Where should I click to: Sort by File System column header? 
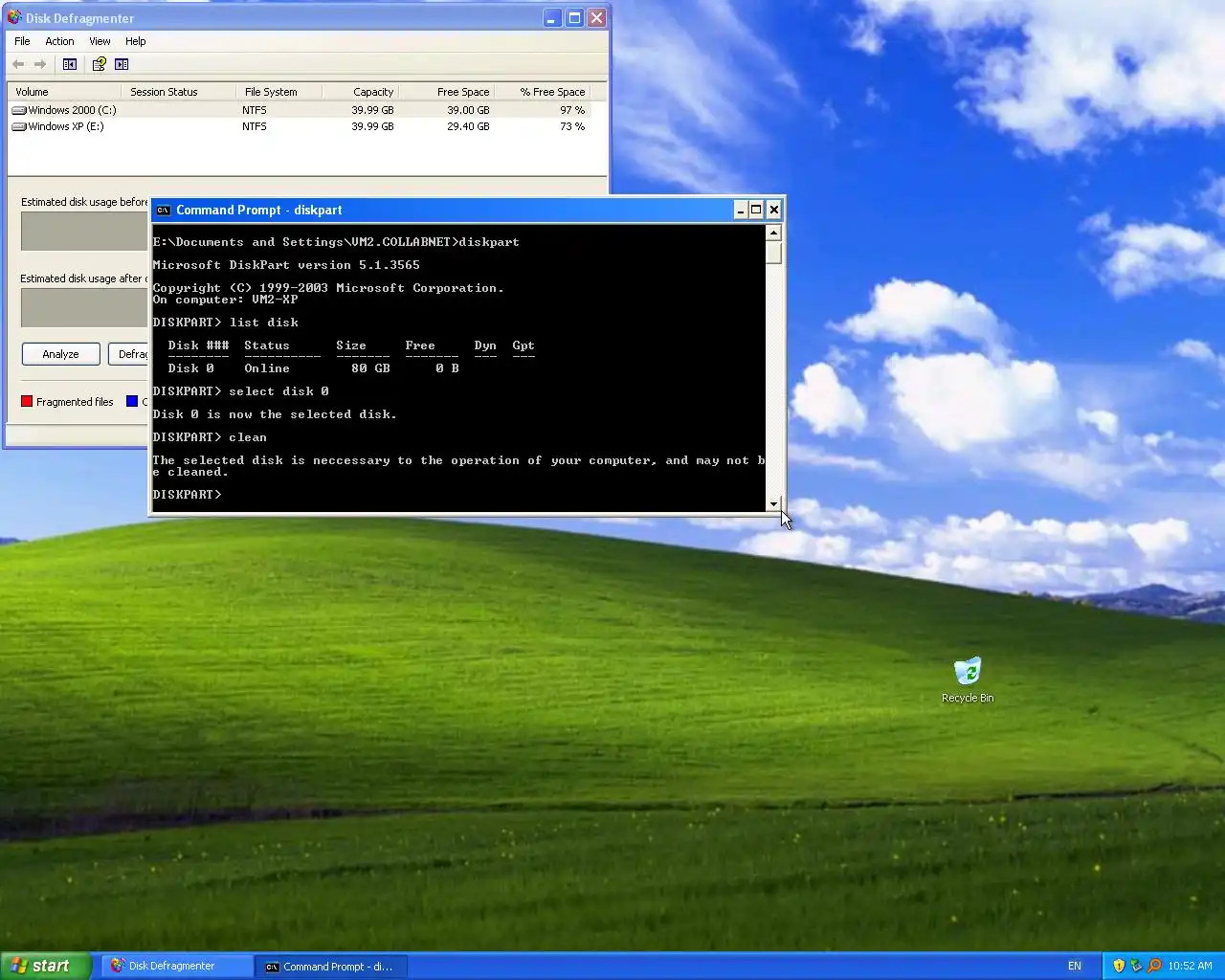(x=278, y=92)
